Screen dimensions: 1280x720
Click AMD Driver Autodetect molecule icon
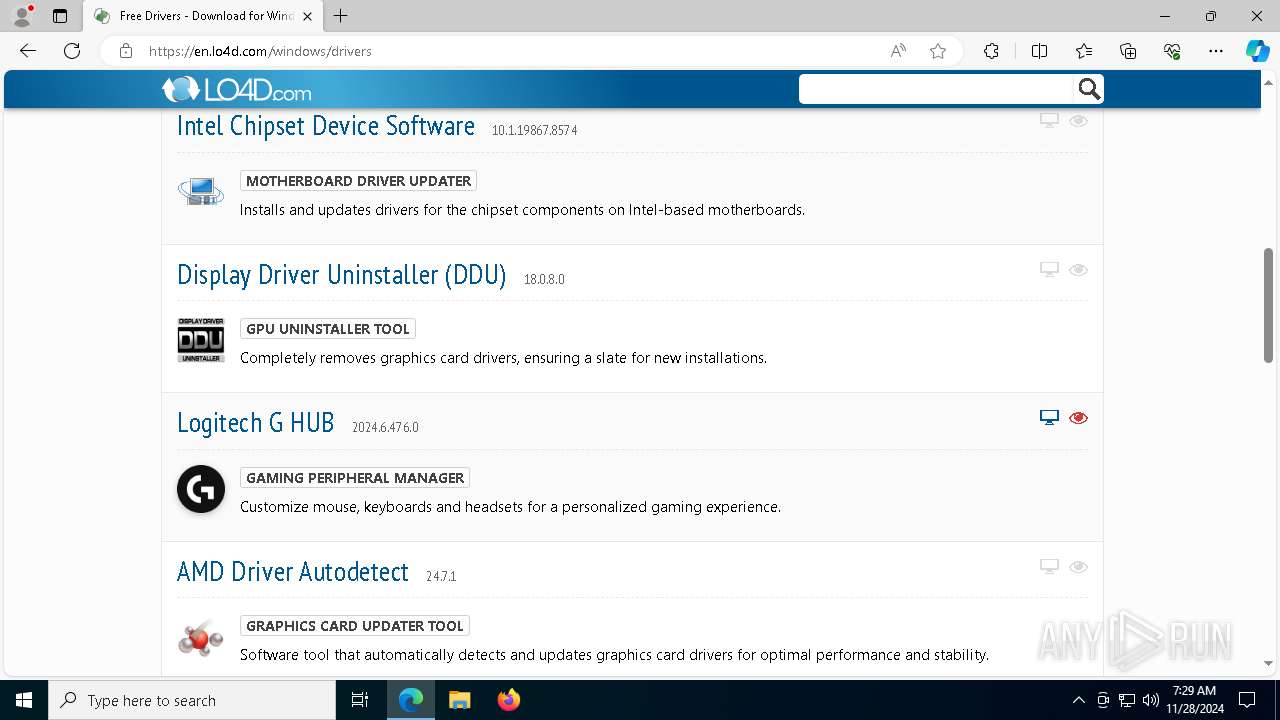201,638
